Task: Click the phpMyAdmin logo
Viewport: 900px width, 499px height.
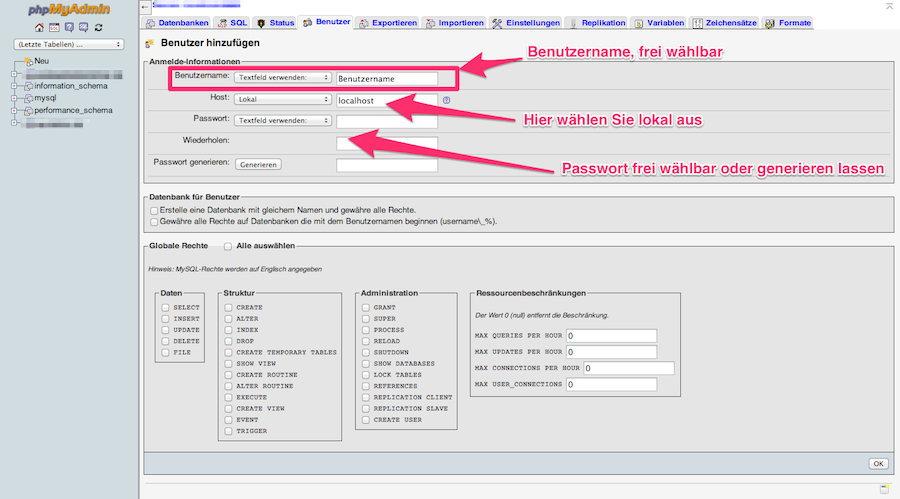Action: 69,9
